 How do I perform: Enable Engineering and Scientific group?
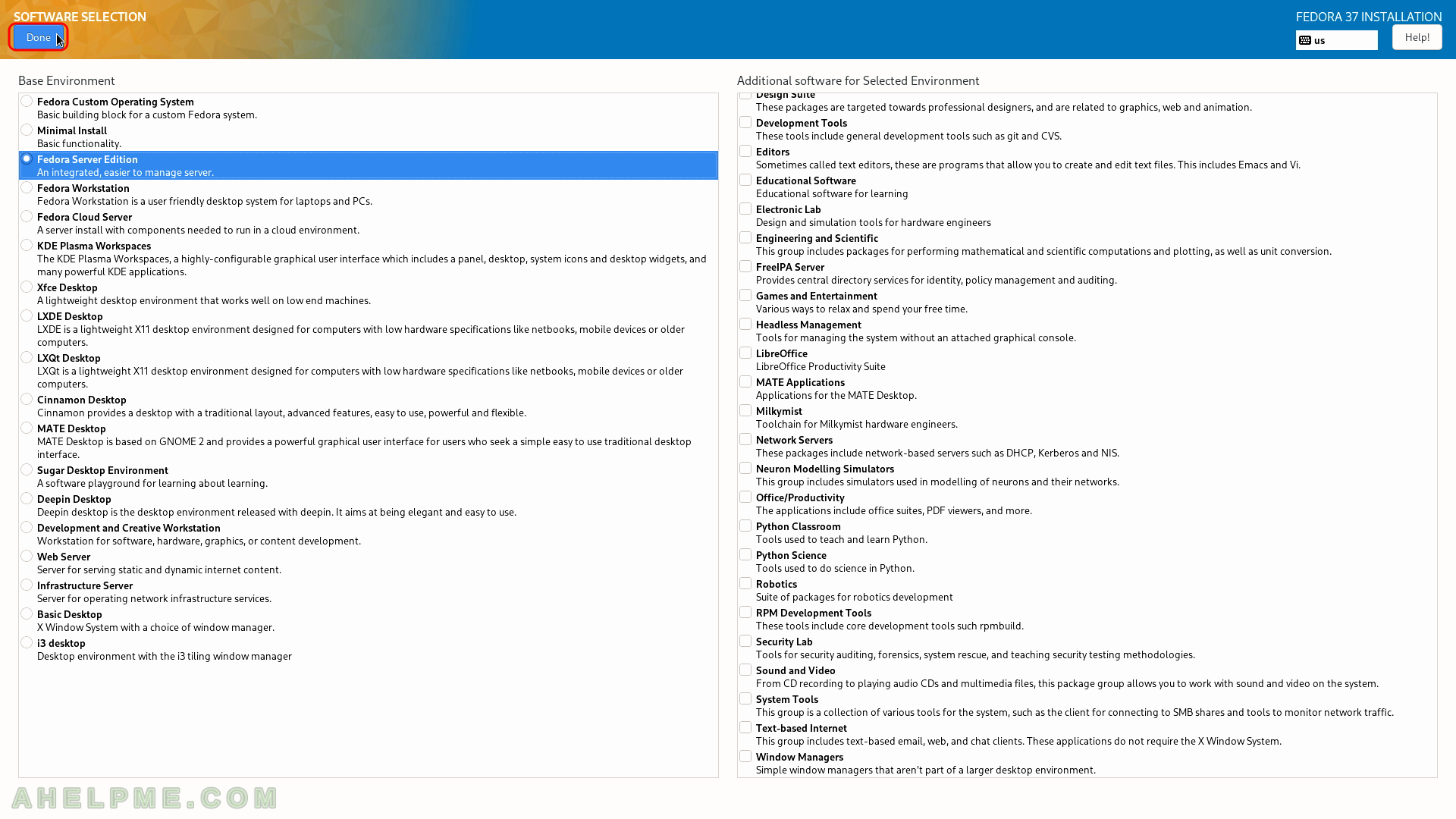click(x=745, y=237)
